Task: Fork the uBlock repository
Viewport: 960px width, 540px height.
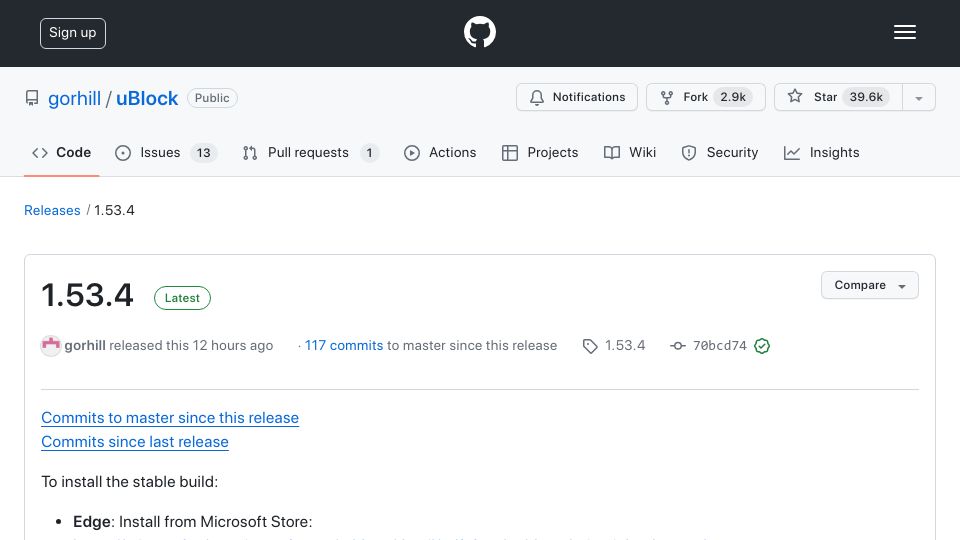Action: pyautogui.click(x=705, y=97)
